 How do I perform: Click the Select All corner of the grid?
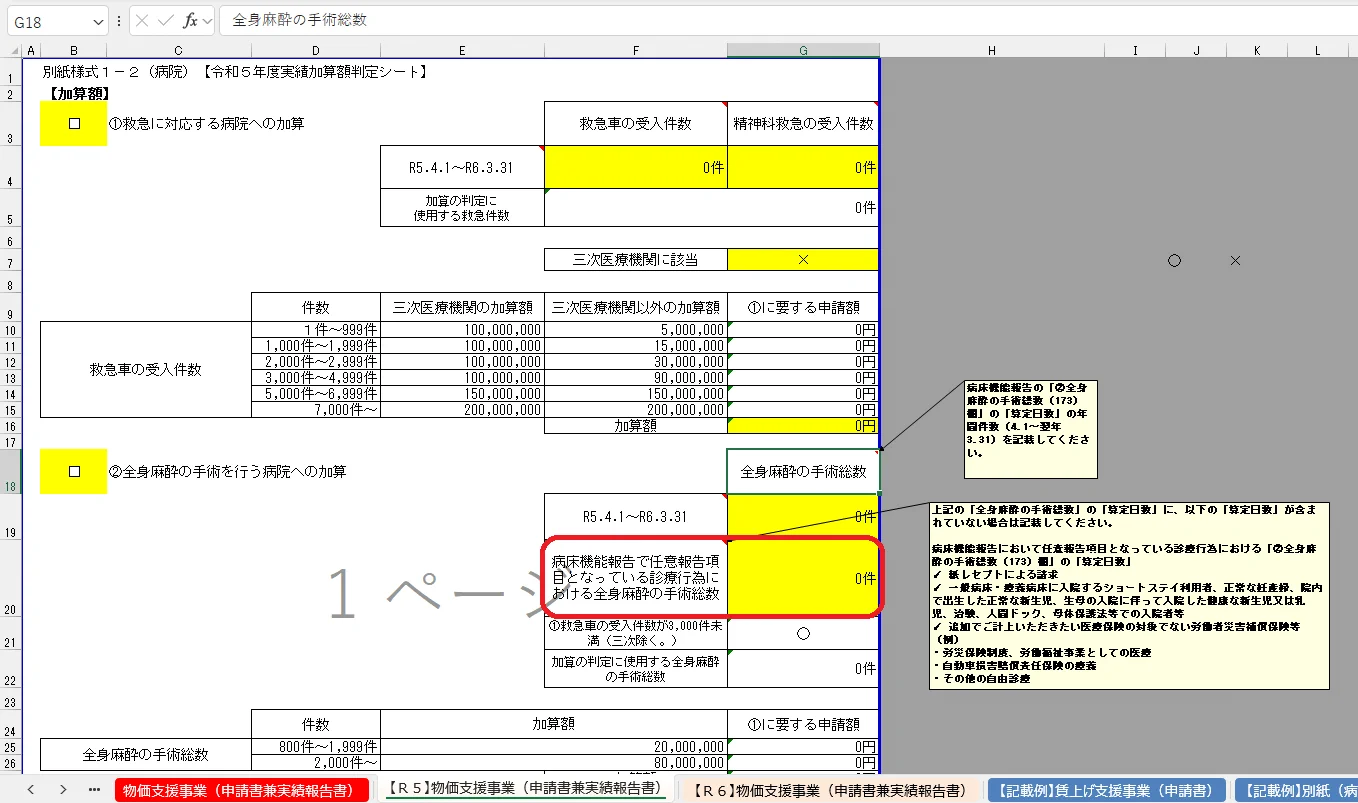10,51
